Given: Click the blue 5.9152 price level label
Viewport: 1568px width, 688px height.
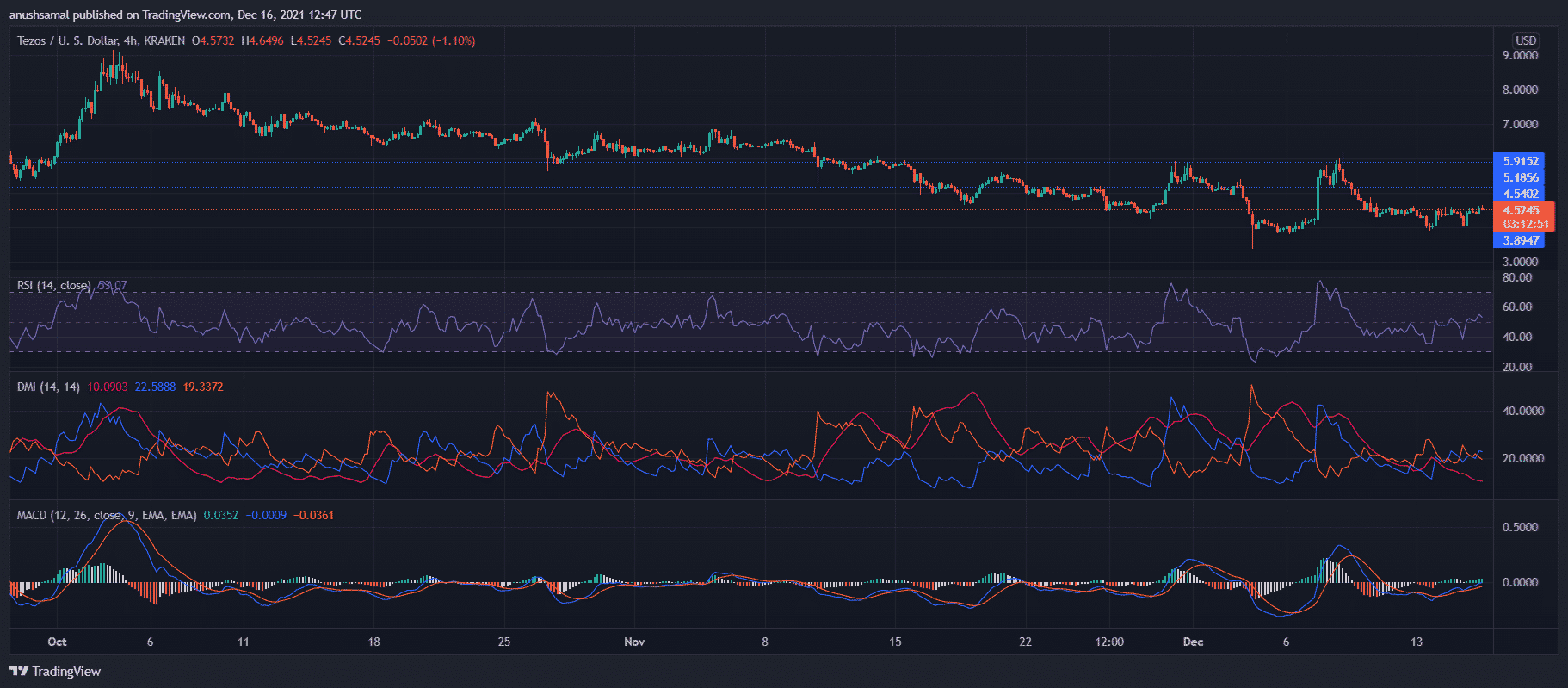Looking at the screenshot, I should [1521, 161].
